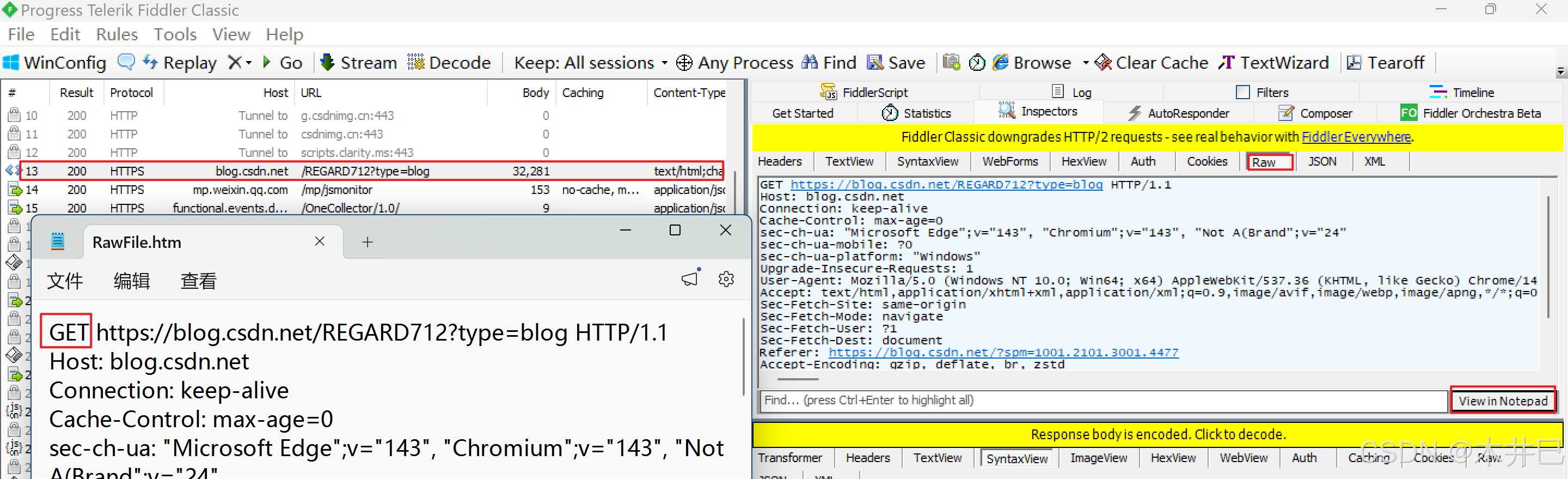The height and width of the screenshot is (479, 1568).
Task: Open the Tools menu
Action: click(175, 35)
